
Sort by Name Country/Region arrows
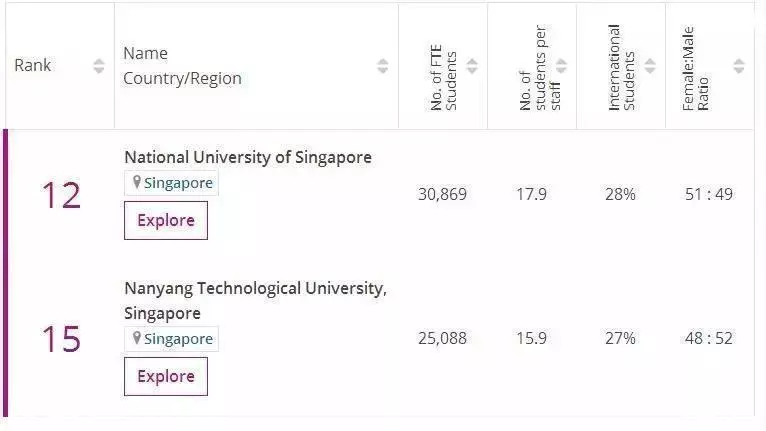(383, 65)
